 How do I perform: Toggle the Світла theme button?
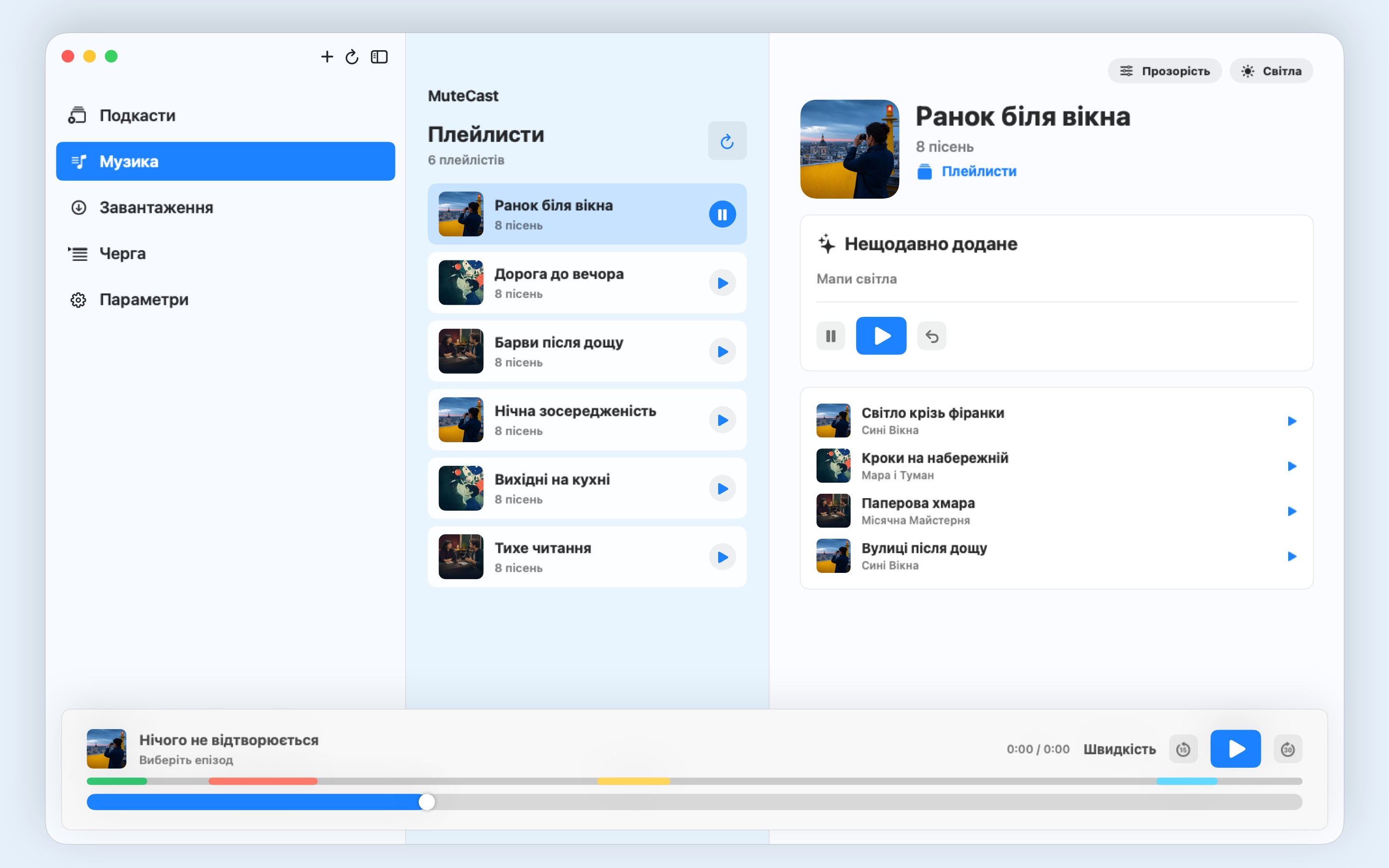click(1271, 70)
